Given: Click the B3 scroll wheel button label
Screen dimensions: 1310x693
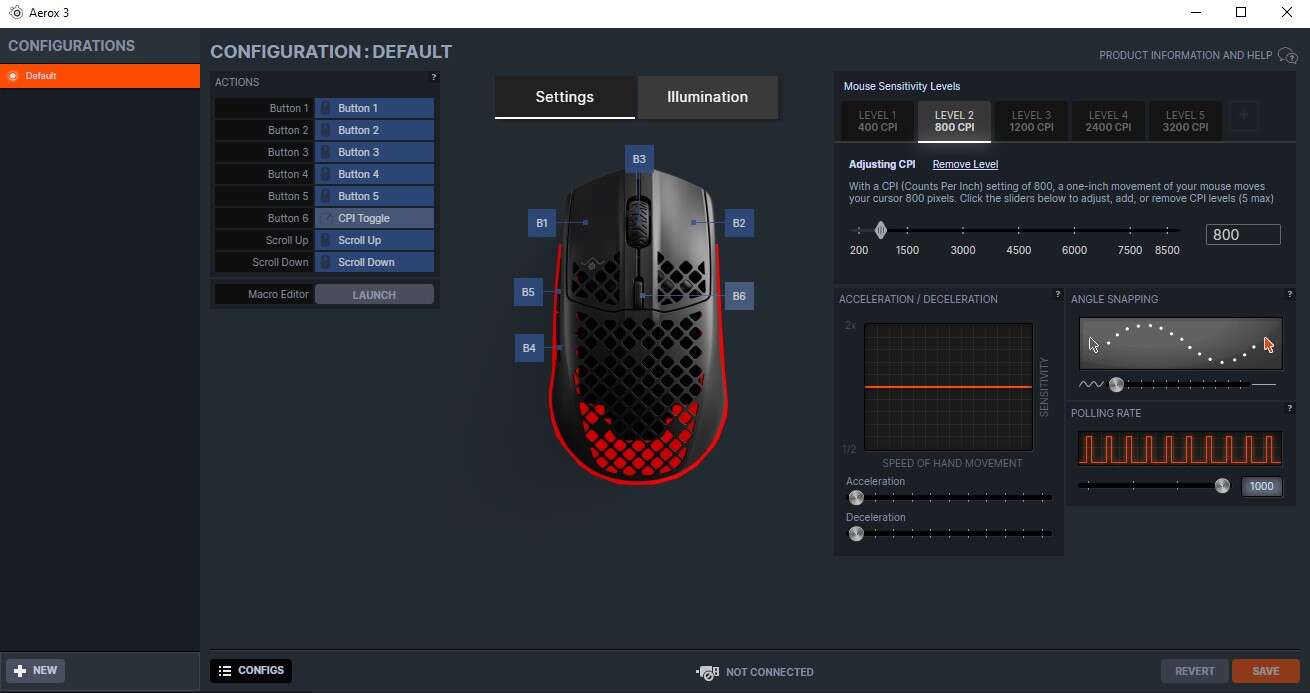Looking at the screenshot, I should point(639,159).
